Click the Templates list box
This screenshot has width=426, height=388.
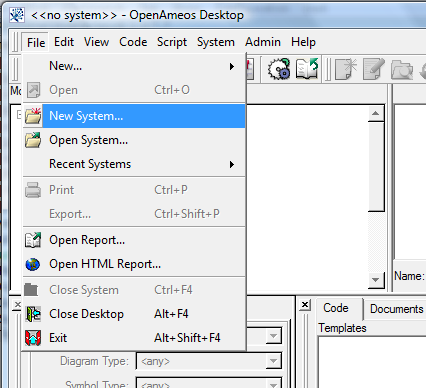point(372,362)
